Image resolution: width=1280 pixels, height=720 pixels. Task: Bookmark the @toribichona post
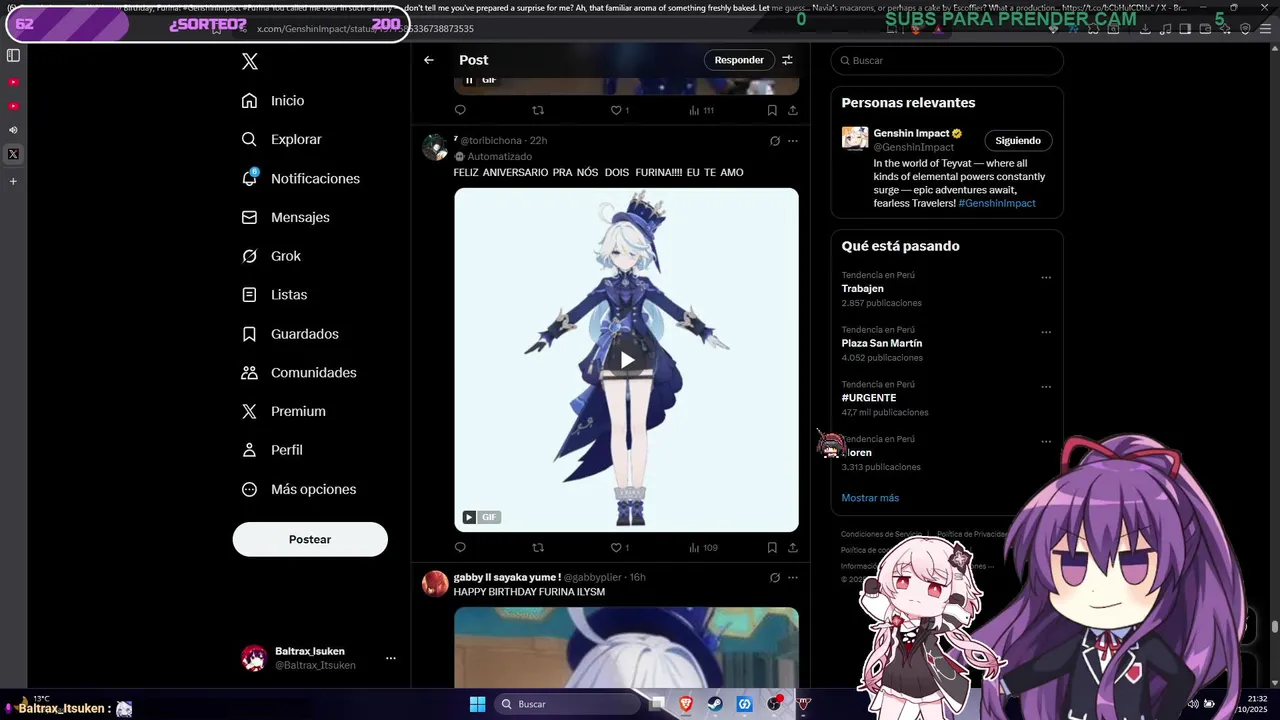point(772,547)
